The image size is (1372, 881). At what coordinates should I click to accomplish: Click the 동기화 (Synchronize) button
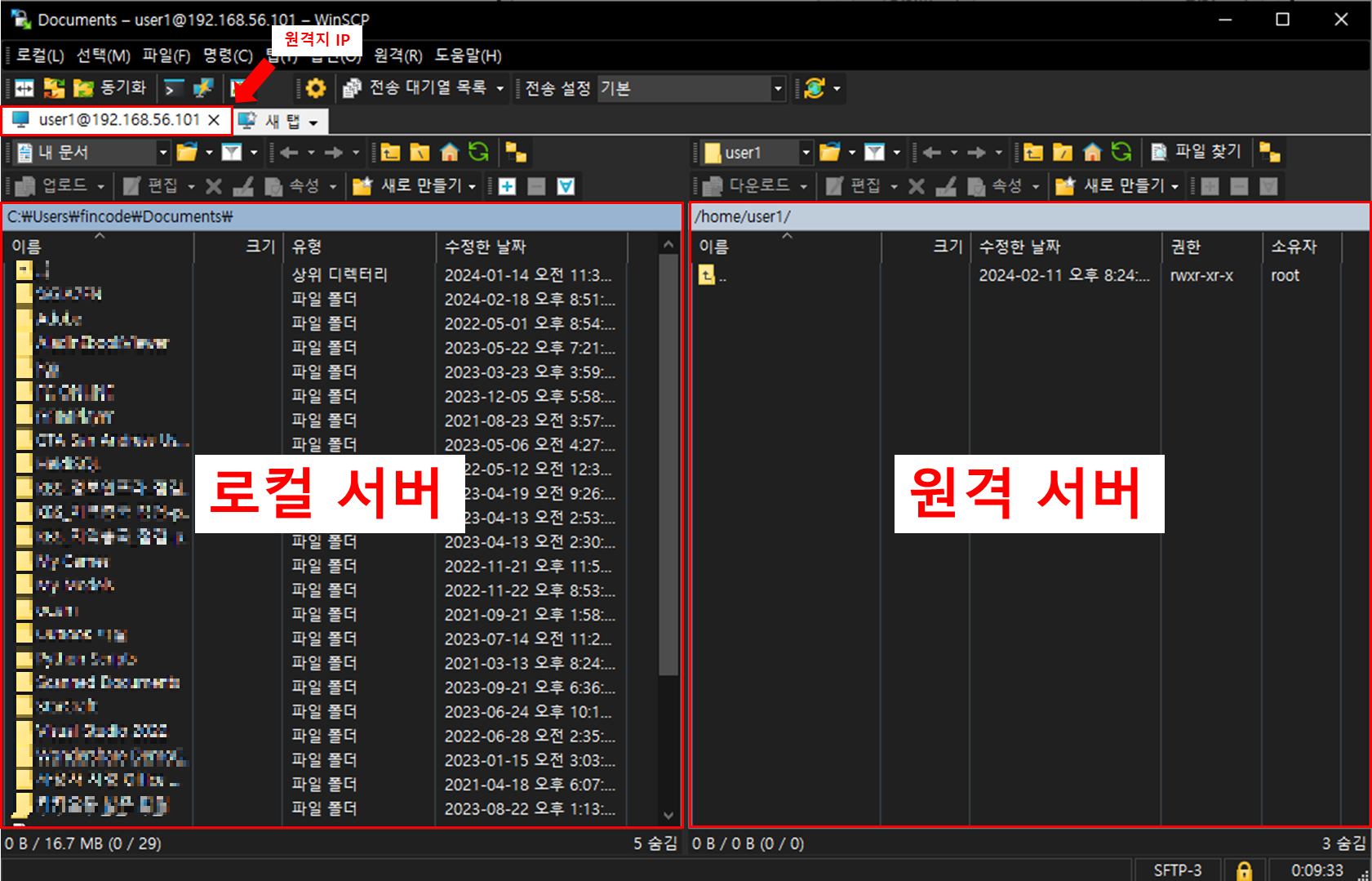[x=110, y=88]
